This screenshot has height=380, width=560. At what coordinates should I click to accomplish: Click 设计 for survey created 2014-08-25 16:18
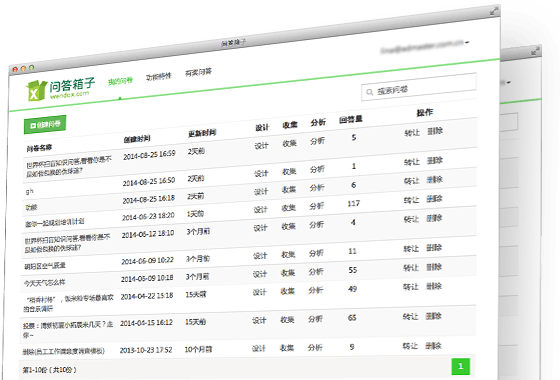click(x=261, y=191)
